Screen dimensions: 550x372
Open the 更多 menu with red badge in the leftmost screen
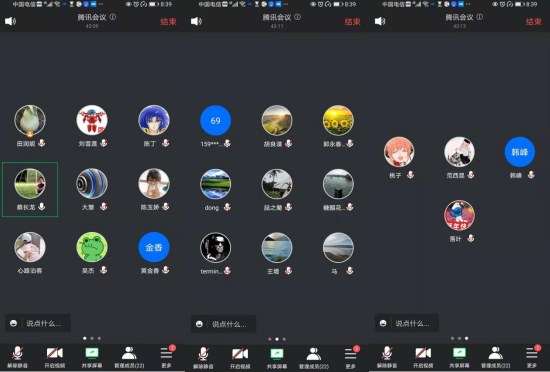166,357
